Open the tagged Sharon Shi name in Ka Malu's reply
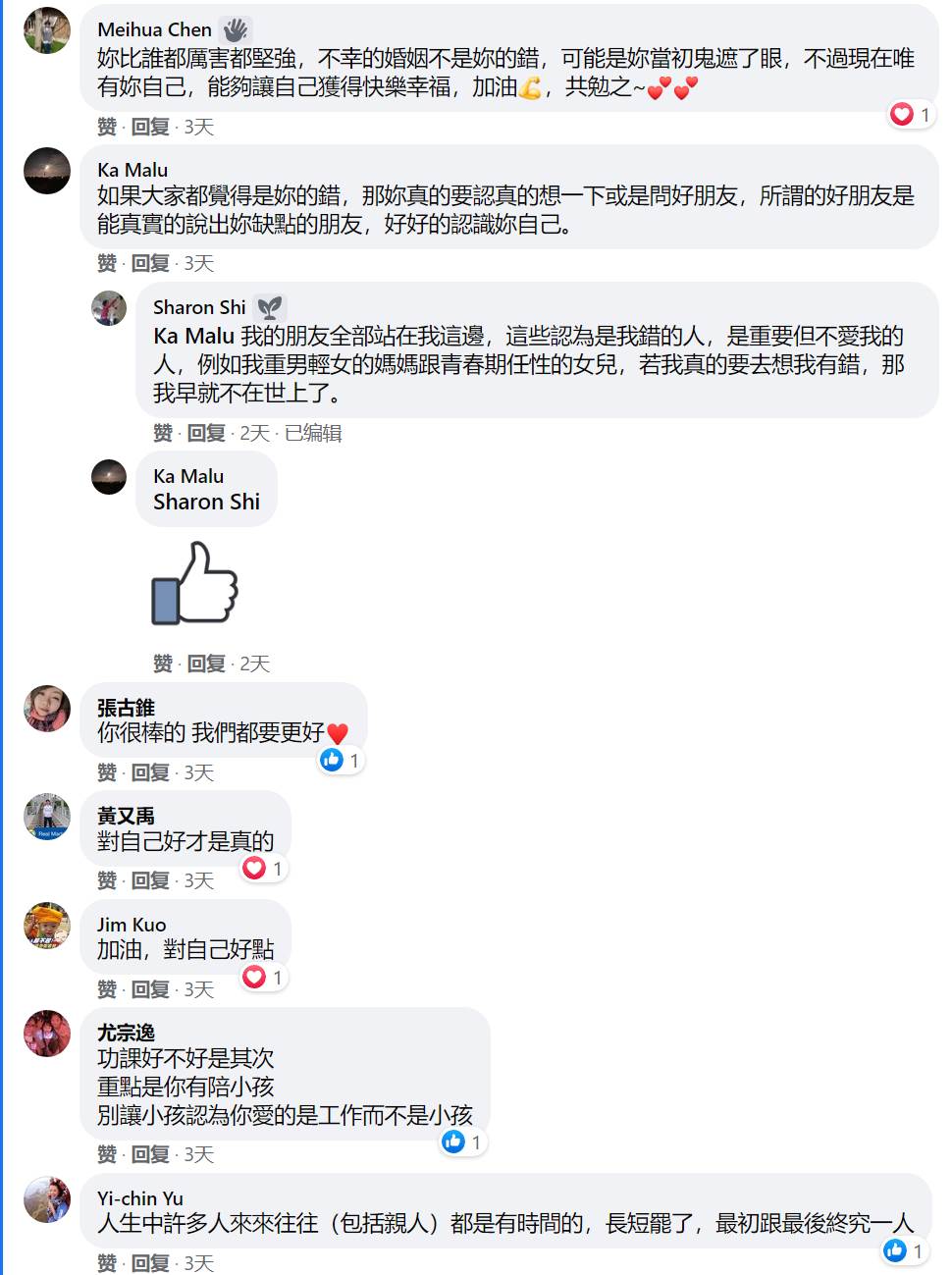The height and width of the screenshot is (1275, 952). tap(207, 502)
